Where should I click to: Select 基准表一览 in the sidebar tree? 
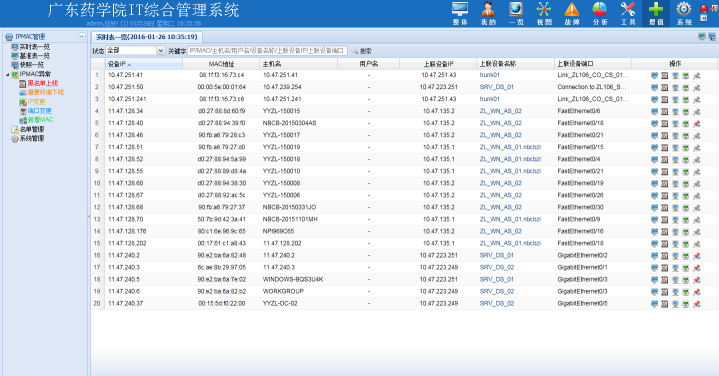coord(35,56)
